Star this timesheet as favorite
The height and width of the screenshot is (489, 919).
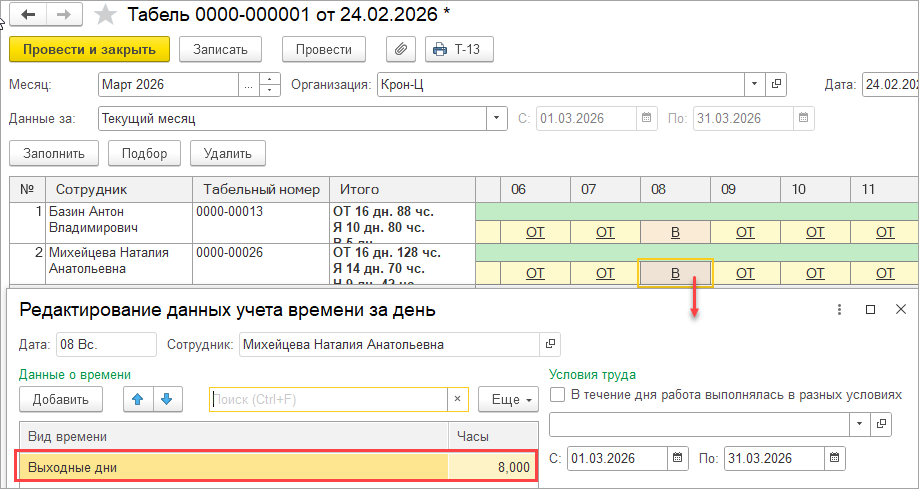point(105,15)
